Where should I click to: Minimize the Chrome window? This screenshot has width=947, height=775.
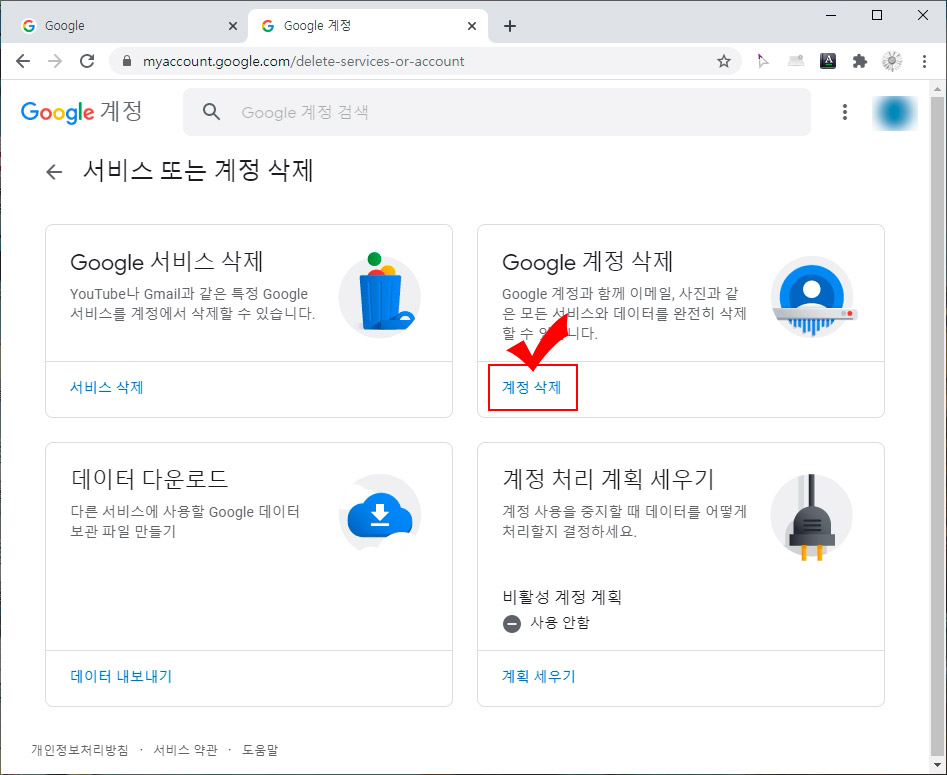click(x=831, y=15)
